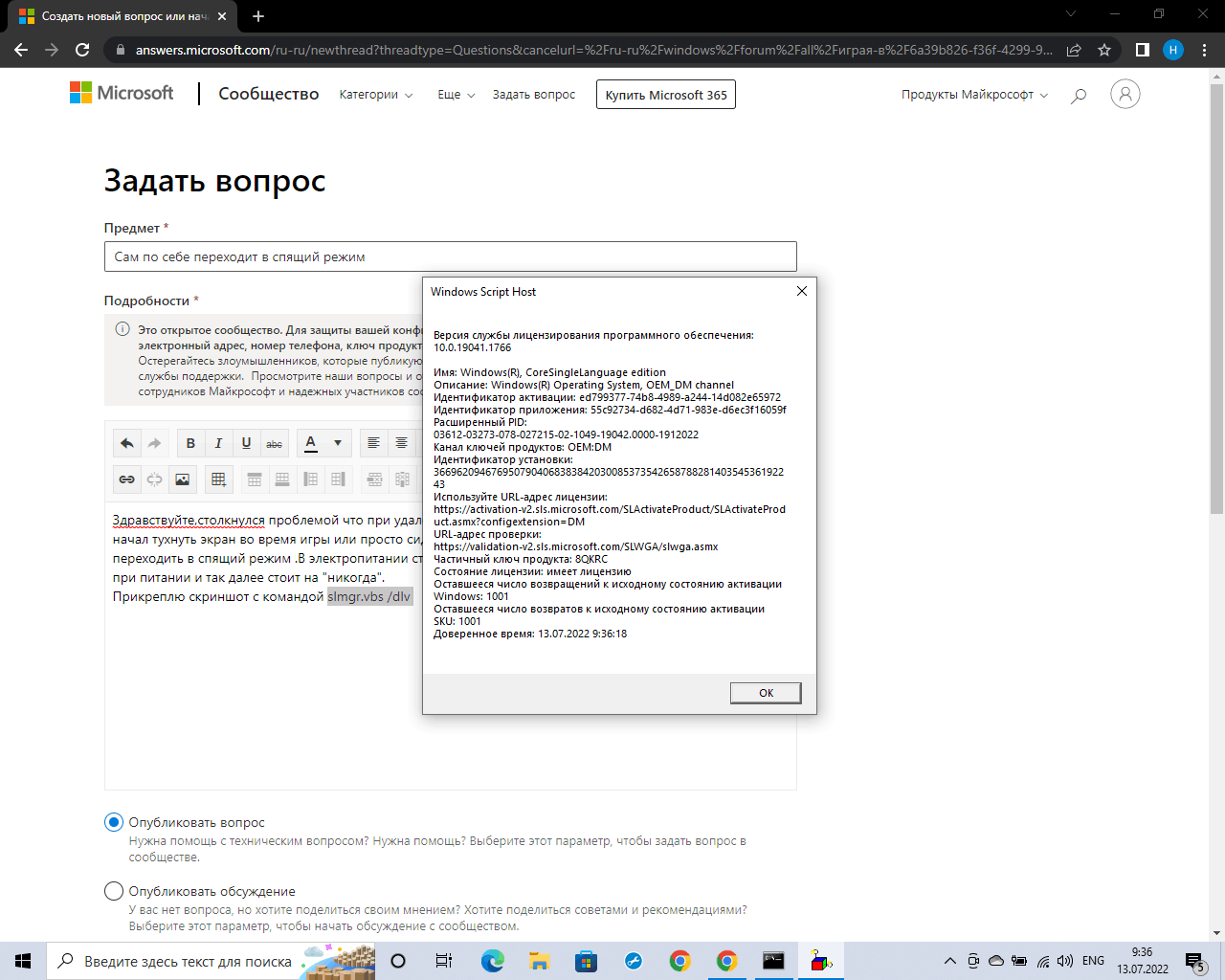Select Опубликовать обсуждение radio option
This screenshot has height=980, width=1225.
click(x=114, y=891)
